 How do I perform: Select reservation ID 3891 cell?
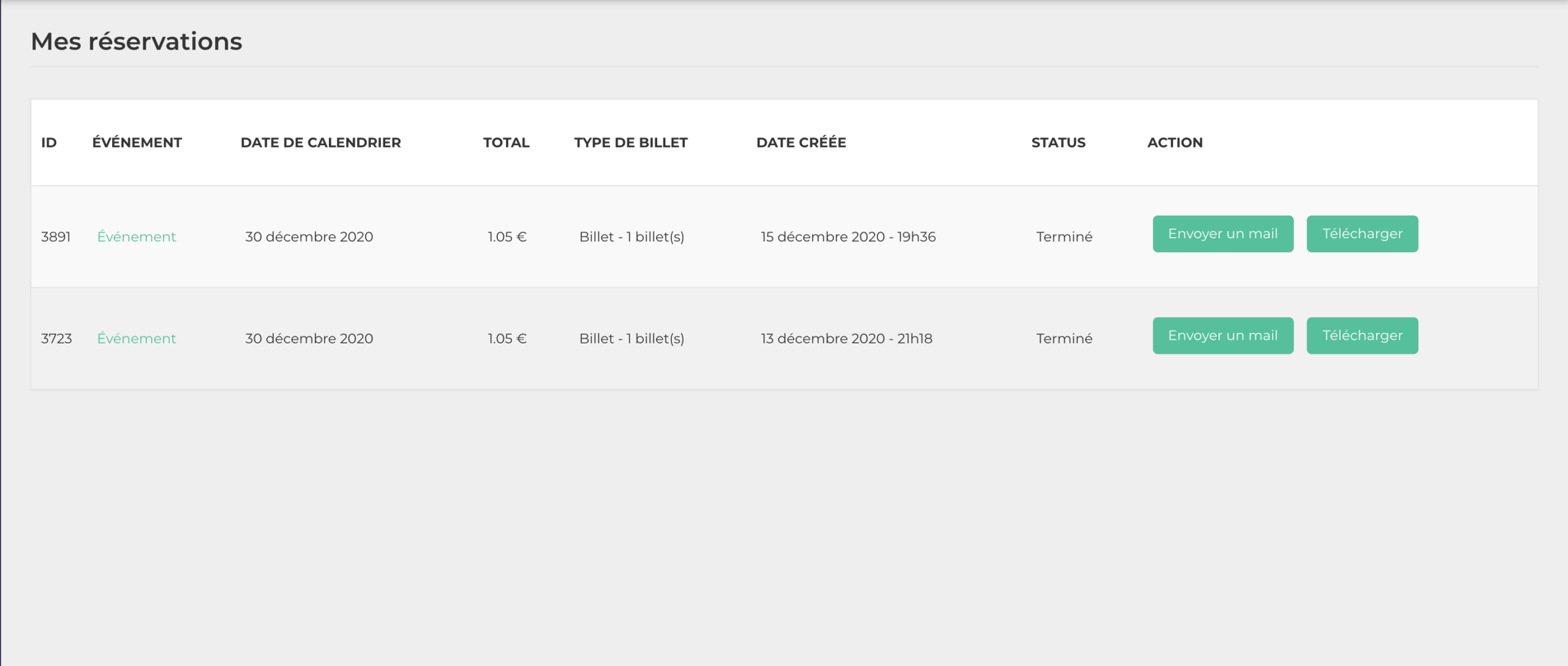click(x=56, y=237)
